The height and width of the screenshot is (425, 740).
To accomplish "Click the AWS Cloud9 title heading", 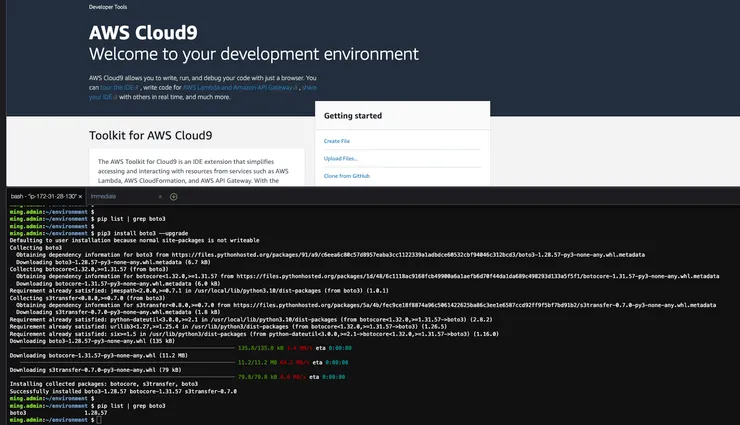I will click(143, 33).
